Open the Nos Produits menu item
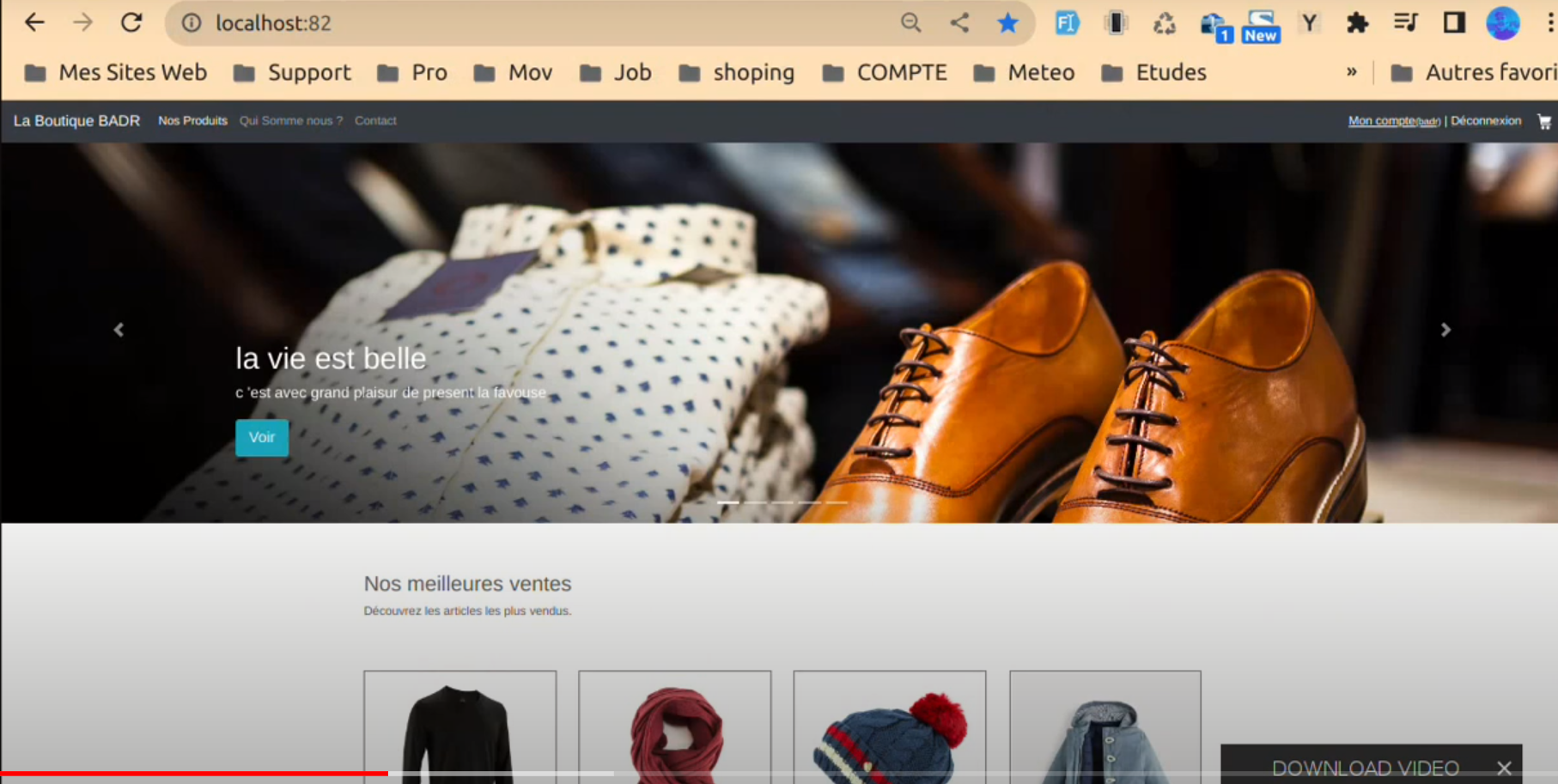 (x=192, y=121)
